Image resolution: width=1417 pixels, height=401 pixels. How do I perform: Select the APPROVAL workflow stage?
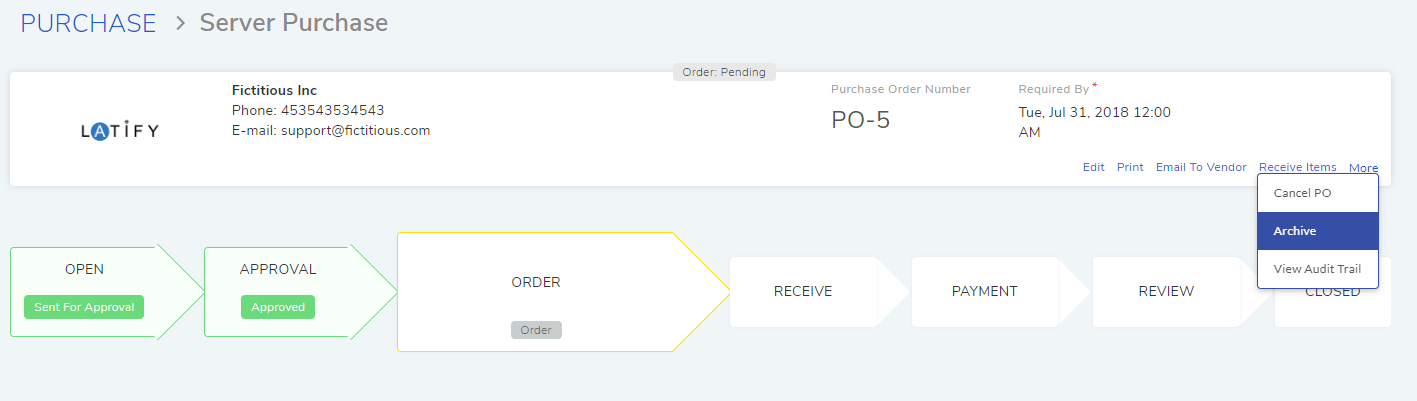(278, 269)
